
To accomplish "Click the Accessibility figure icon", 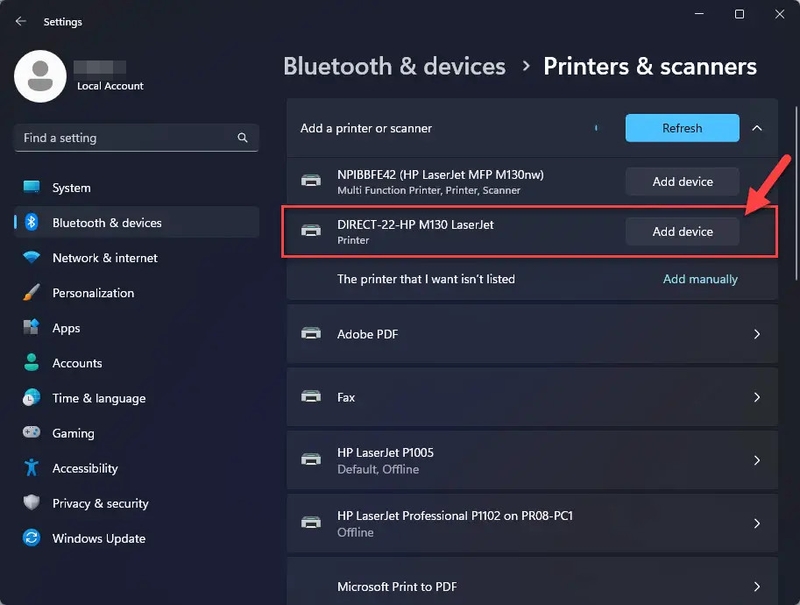I will (32, 468).
